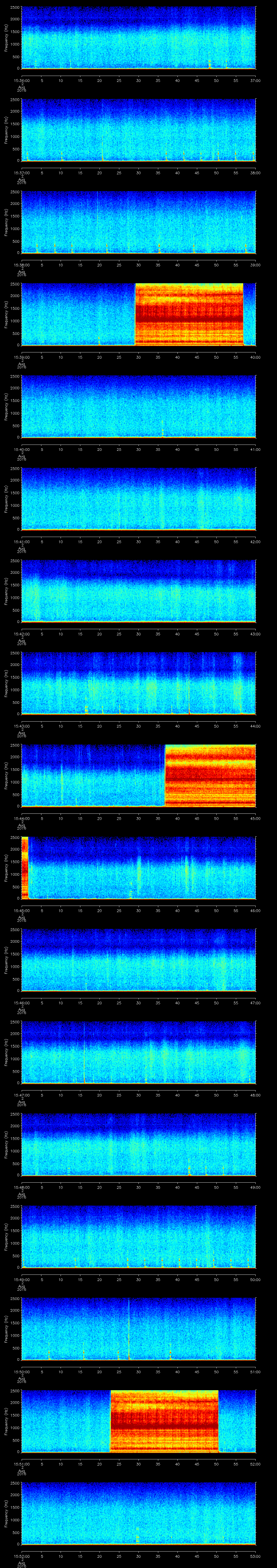Click the red noise block in the 15:44 spectrogram

point(210,775)
